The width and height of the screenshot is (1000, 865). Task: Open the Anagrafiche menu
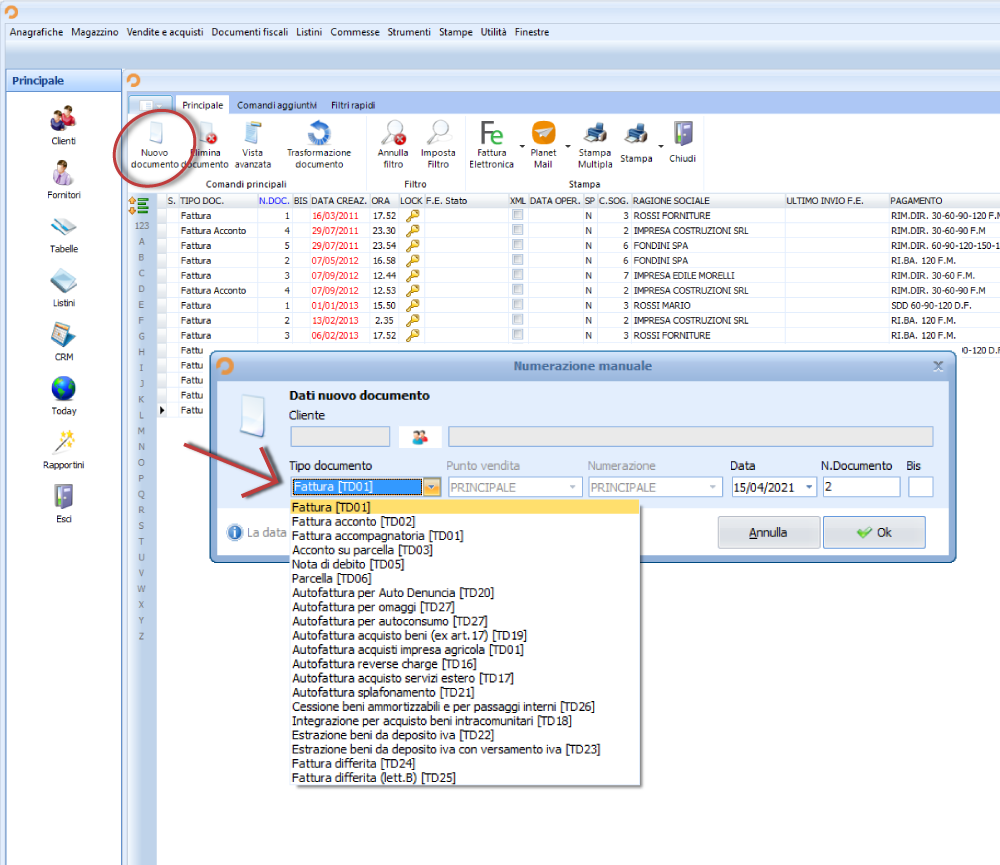36,32
